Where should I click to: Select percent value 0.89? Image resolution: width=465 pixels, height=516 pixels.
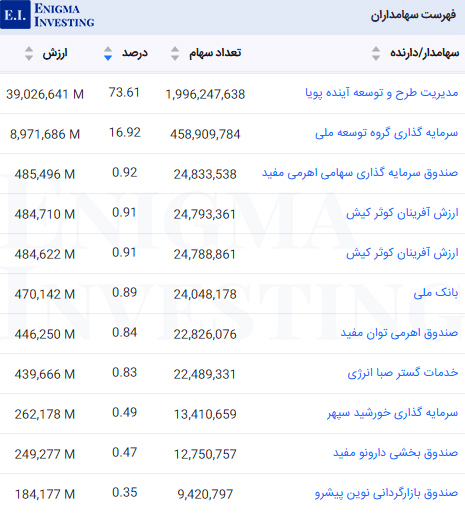125,293
